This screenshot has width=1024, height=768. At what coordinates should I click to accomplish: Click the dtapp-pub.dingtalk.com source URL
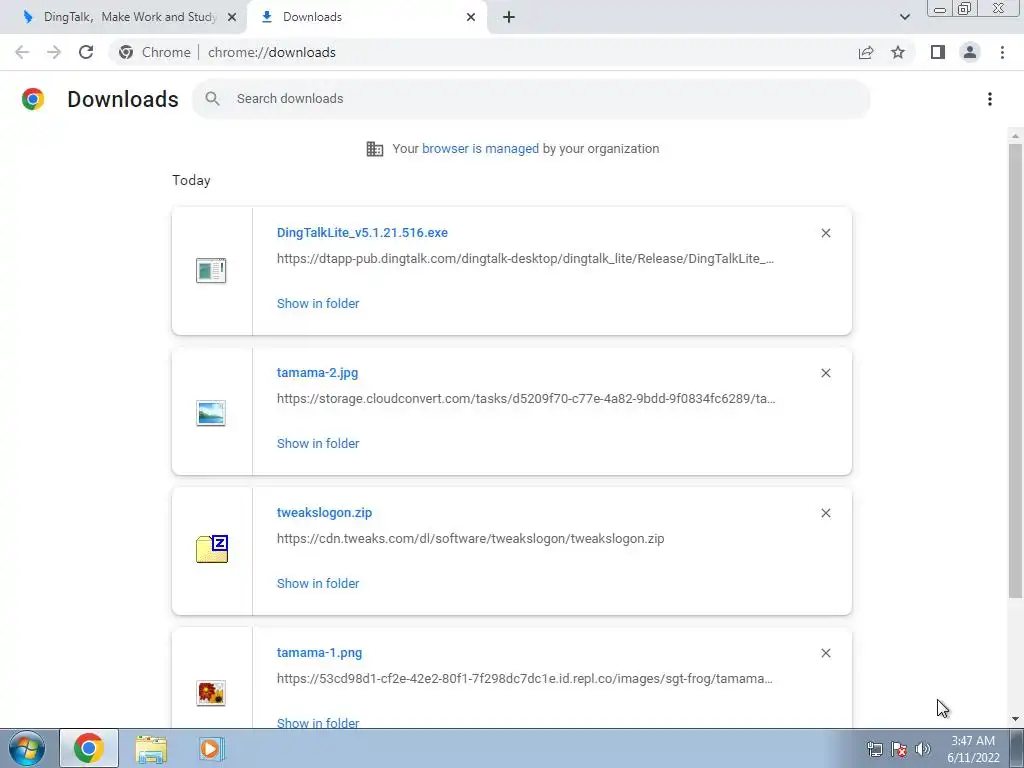(x=525, y=259)
